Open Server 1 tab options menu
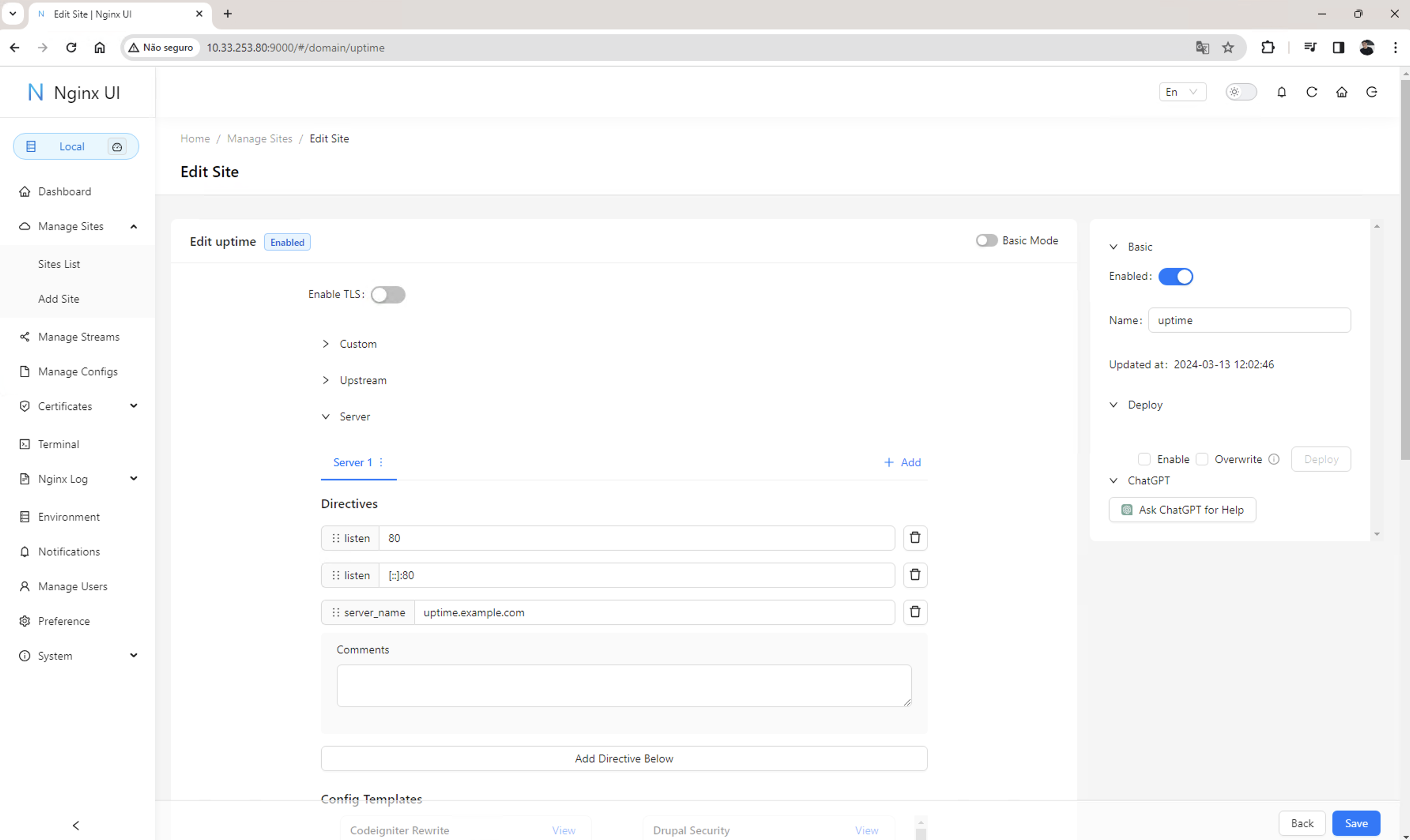Viewport: 1410px width, 840px height. [x=381, y=462]
